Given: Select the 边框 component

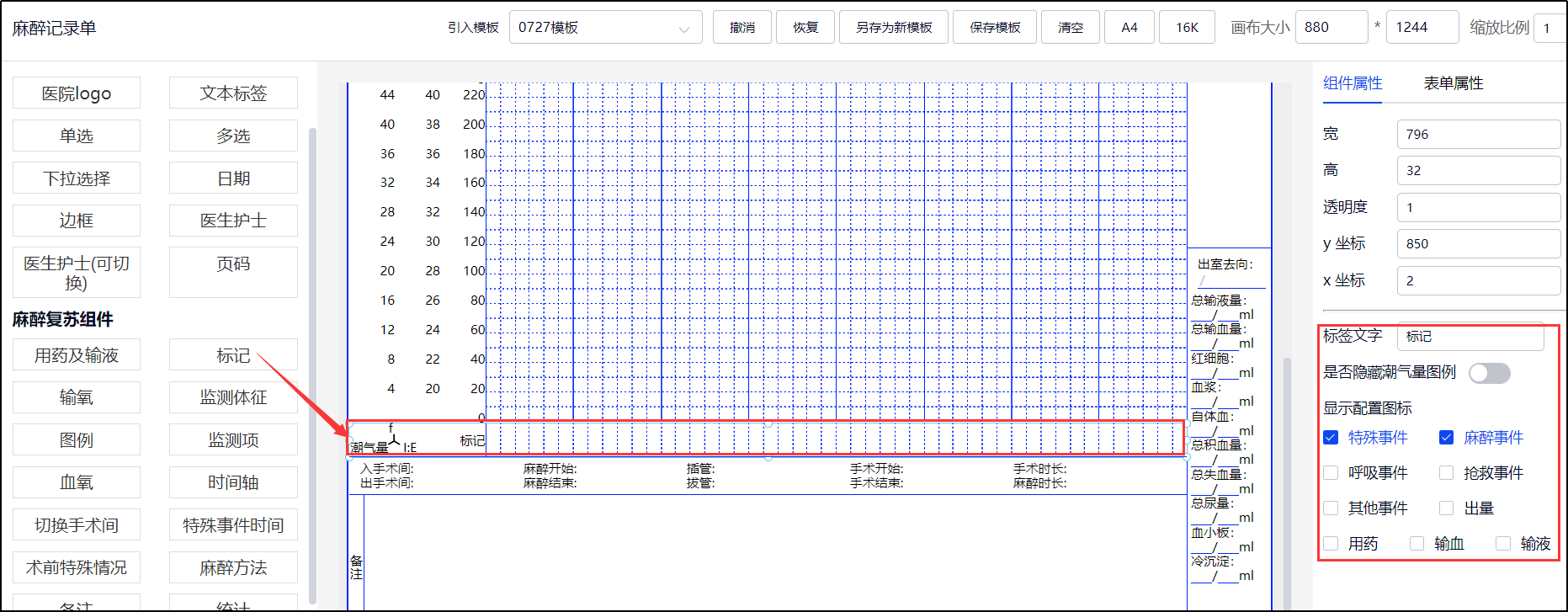Looking at the screenshot, I should [x=77, y=221].
